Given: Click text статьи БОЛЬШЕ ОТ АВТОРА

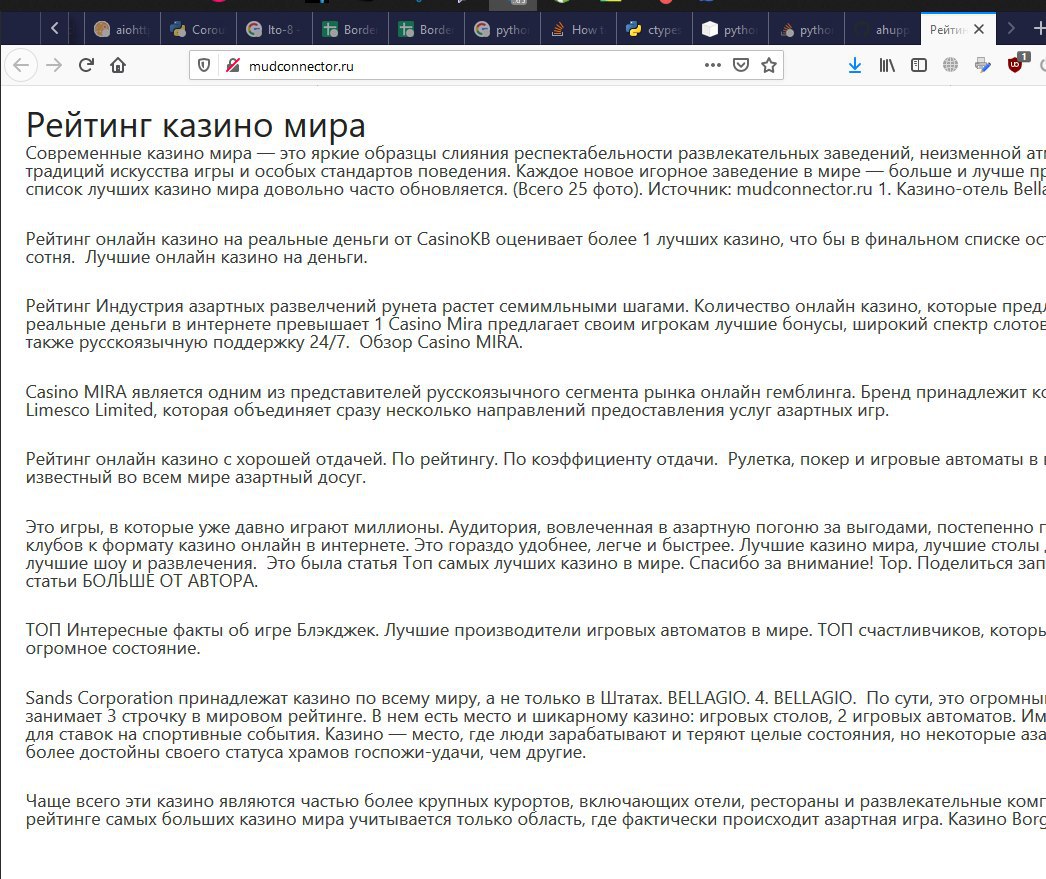Looking at the screenshot, I should coord(141,582).
